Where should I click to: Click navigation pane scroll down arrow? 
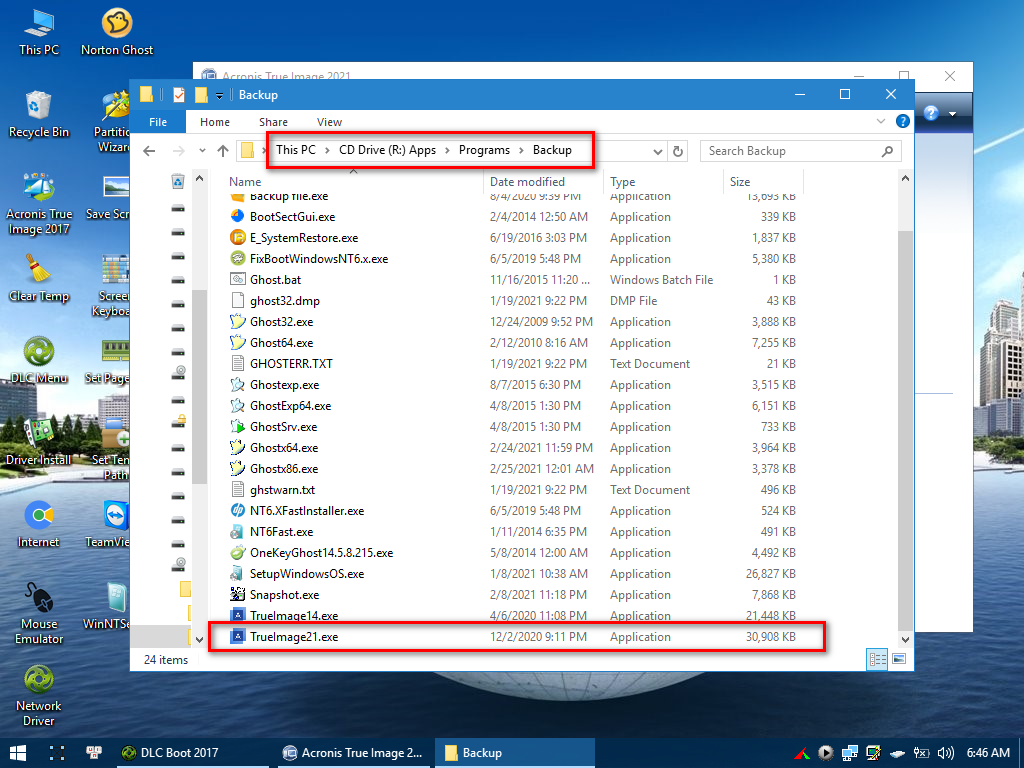pos(200,639)
